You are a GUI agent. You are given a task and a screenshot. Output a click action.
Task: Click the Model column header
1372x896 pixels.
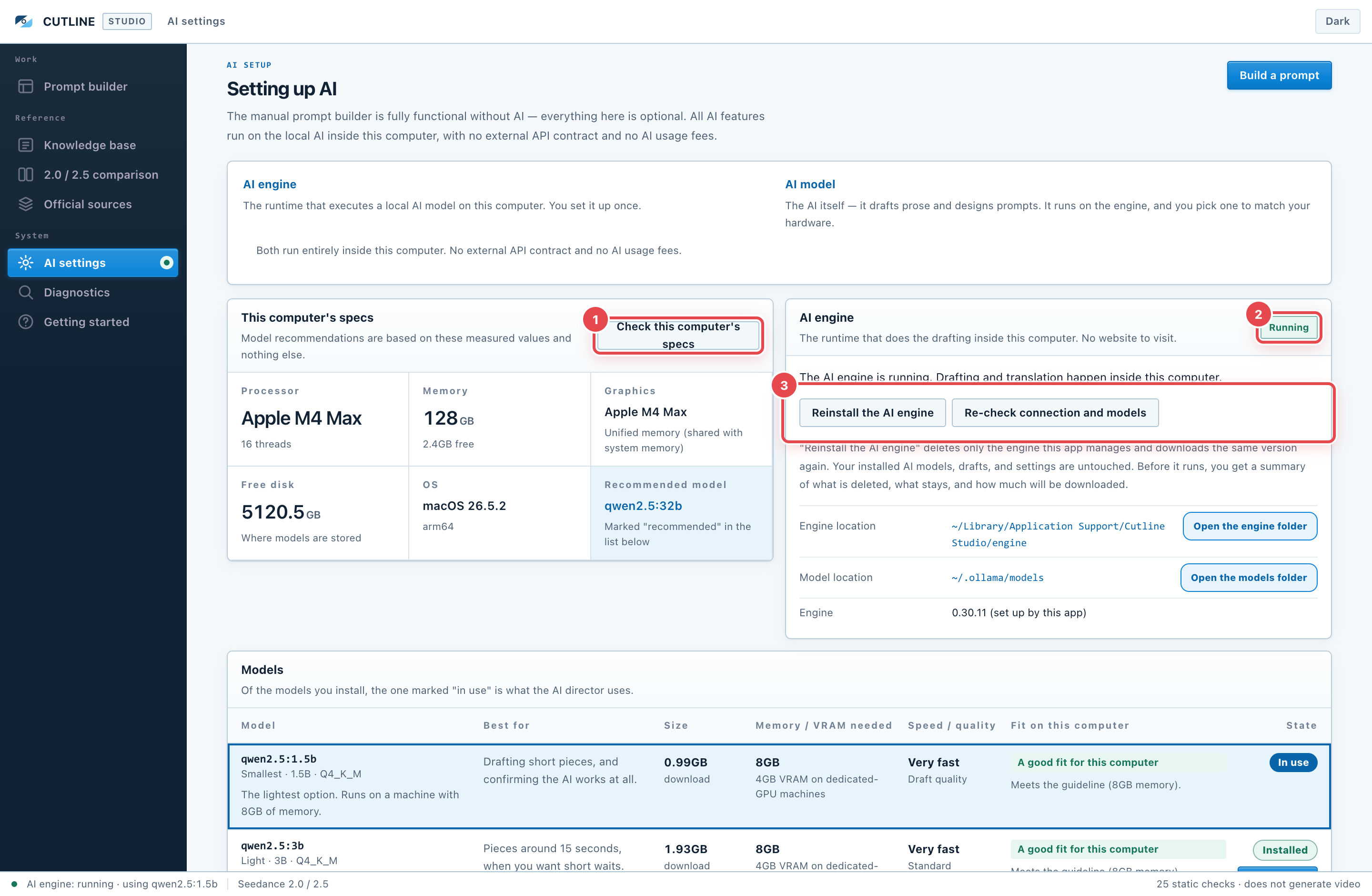coord(258,725)
